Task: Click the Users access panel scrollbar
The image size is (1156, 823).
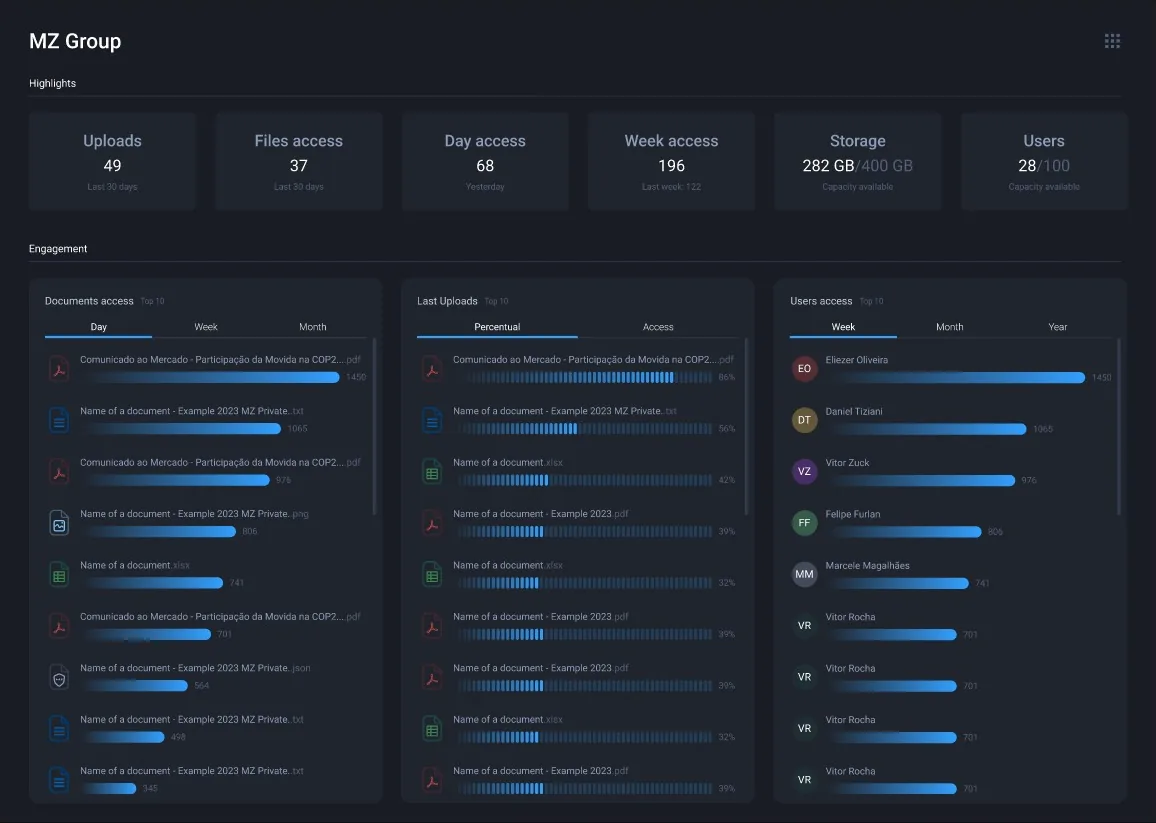Action: pyautogui.click(x=1118, y=426)
